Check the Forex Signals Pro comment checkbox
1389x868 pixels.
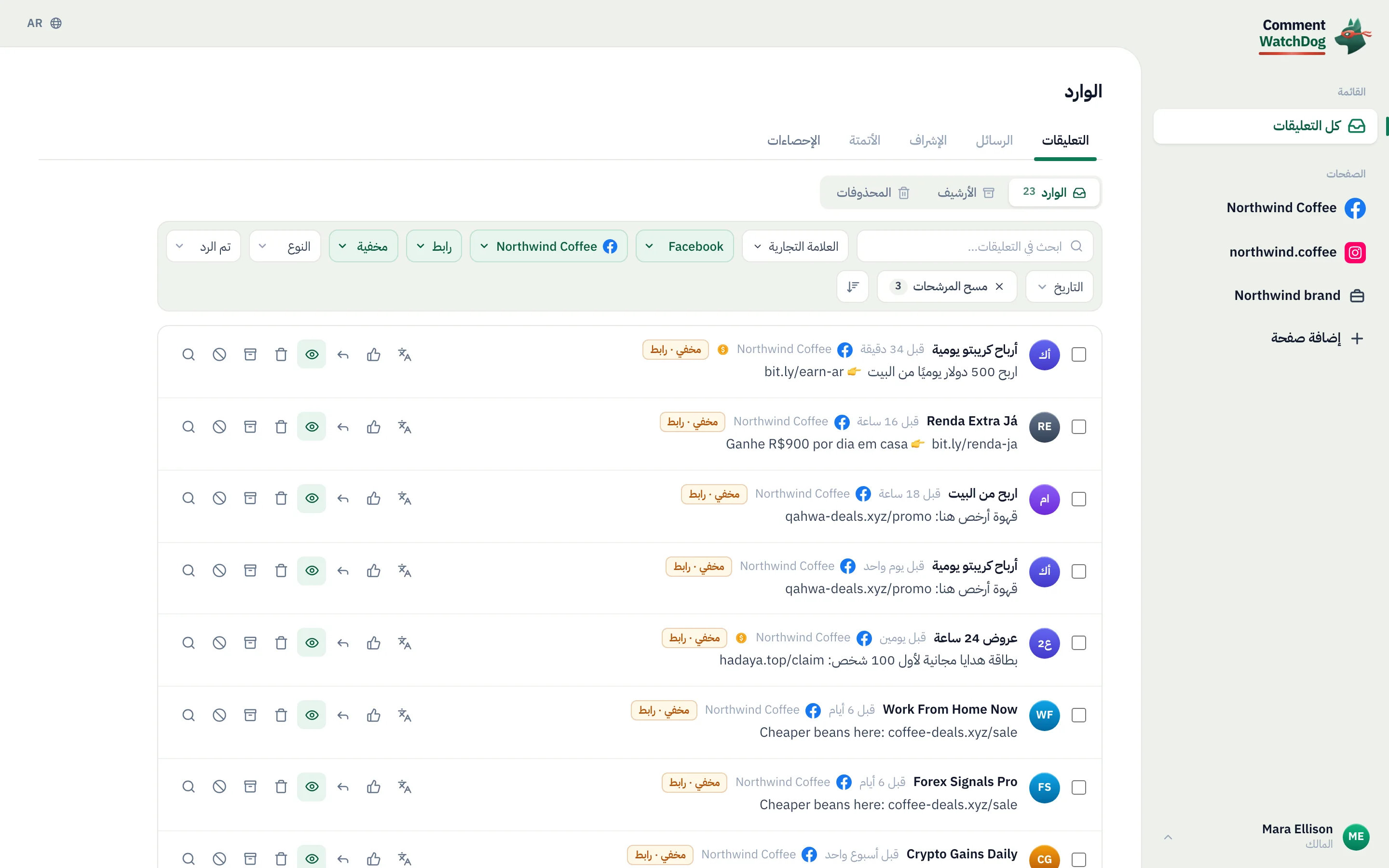(1078, 787)
